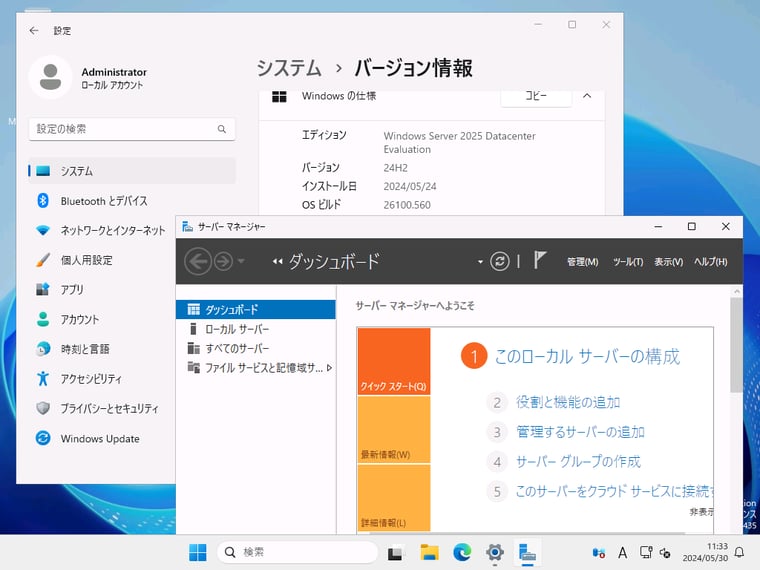Open the ツール(T) menu
Viewport: 760px width, 570px height.
point(628,262)
